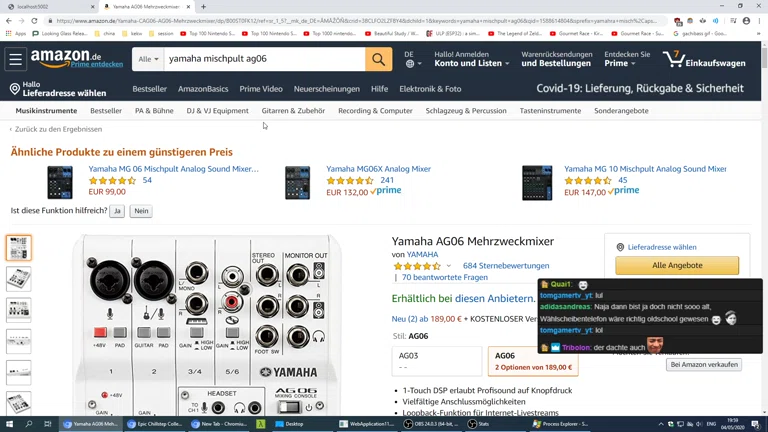Open the 684 Sternebewertungen link

[506, 266]
